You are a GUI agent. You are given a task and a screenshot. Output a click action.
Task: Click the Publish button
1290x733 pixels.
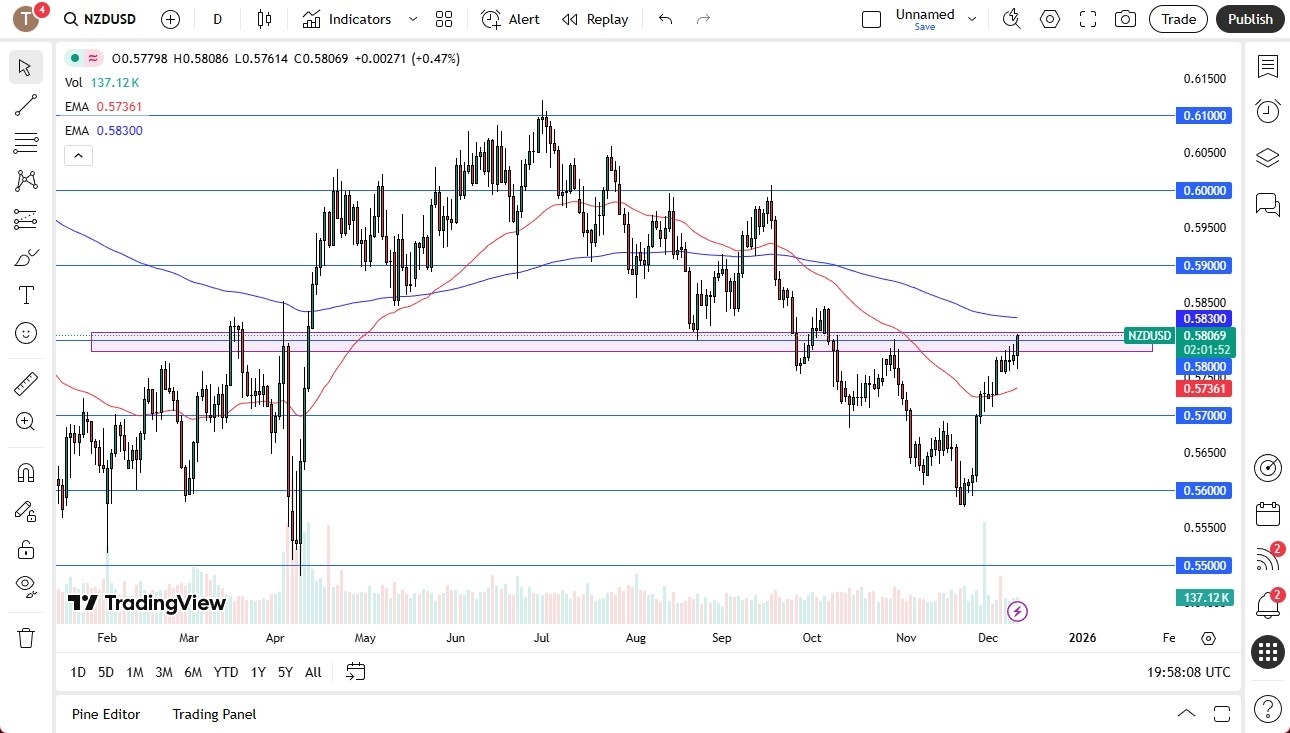click(1249, 18)
